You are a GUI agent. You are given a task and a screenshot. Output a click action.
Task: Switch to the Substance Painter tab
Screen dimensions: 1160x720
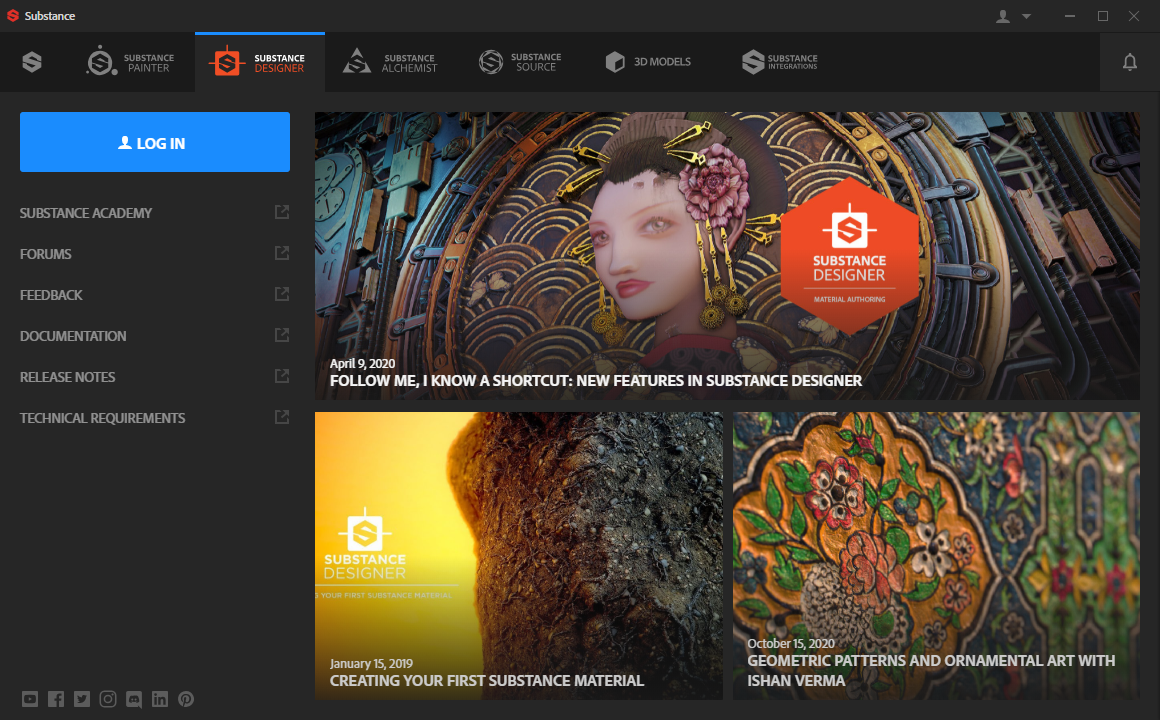click(x=130, y=62)
